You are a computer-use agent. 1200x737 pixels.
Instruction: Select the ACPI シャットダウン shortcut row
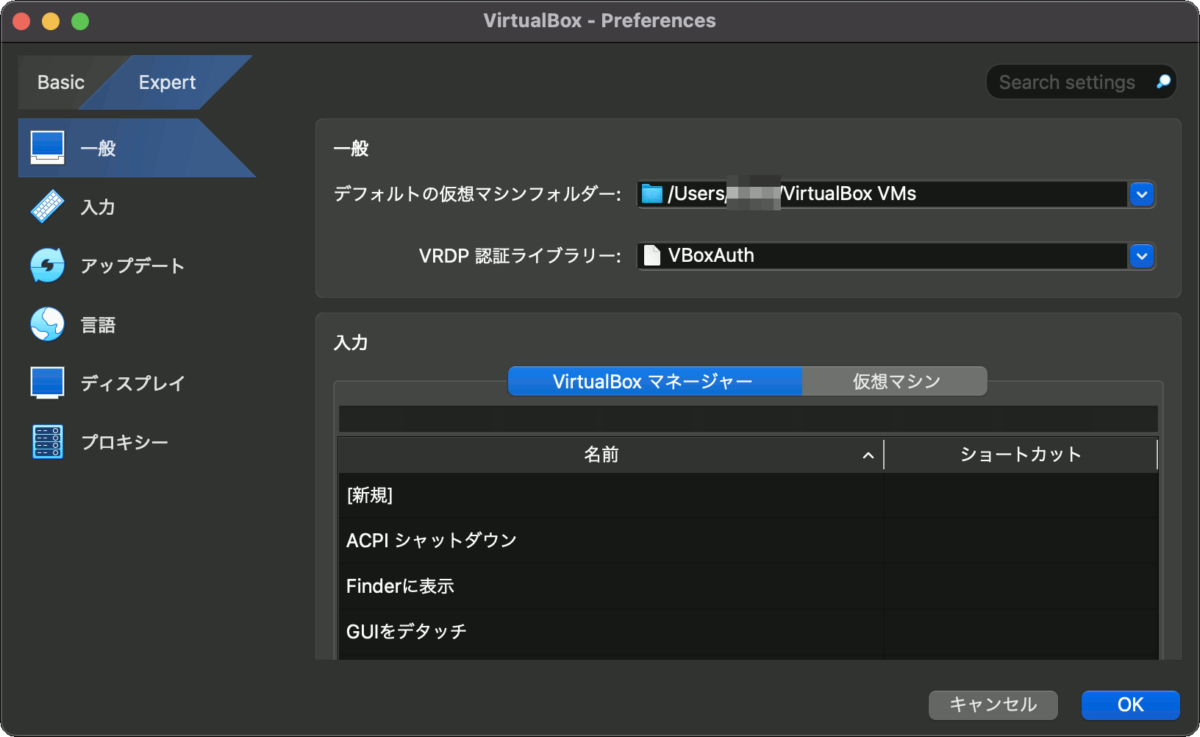tap(600, 540)
